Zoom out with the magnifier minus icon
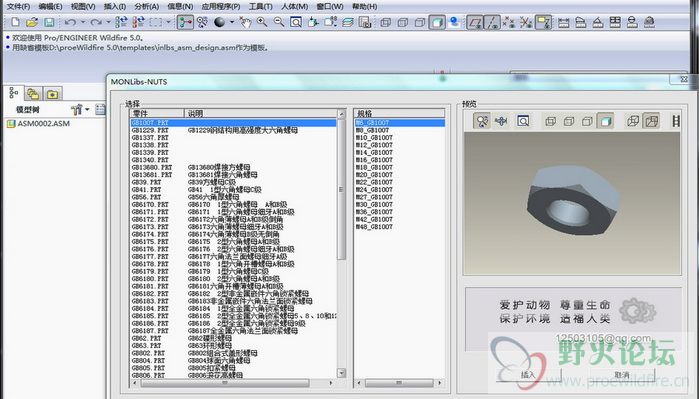 tap(279, 22)
